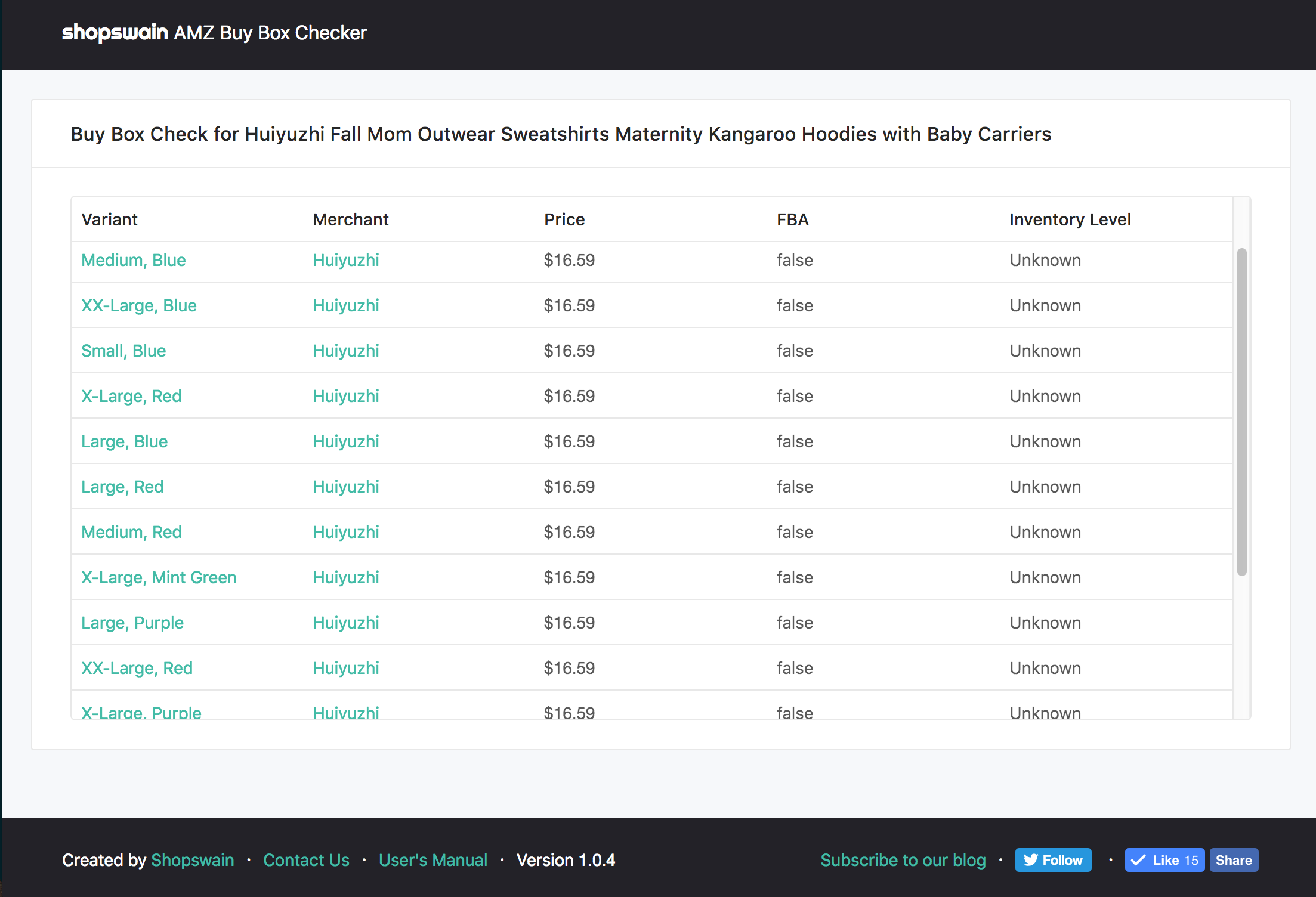
Task: Open Huiyuzhi merchant link in Large, Red row
Action: 346,487
